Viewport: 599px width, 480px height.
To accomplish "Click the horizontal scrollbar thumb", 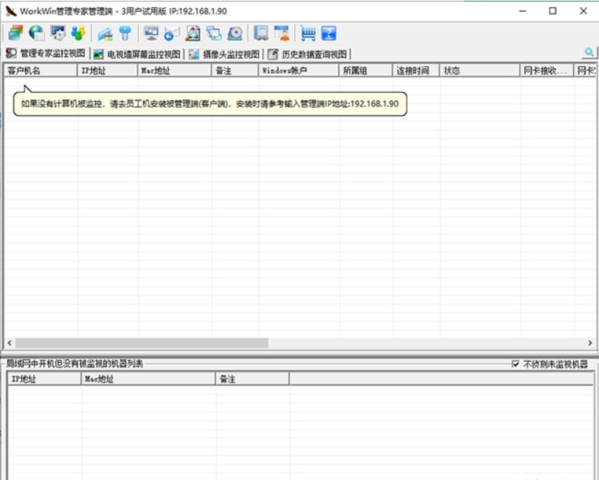I will pos(142,343).
